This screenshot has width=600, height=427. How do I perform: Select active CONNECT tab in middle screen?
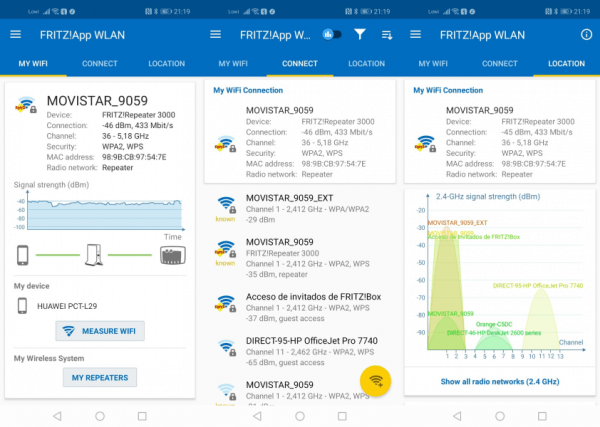tap(300, 64)
